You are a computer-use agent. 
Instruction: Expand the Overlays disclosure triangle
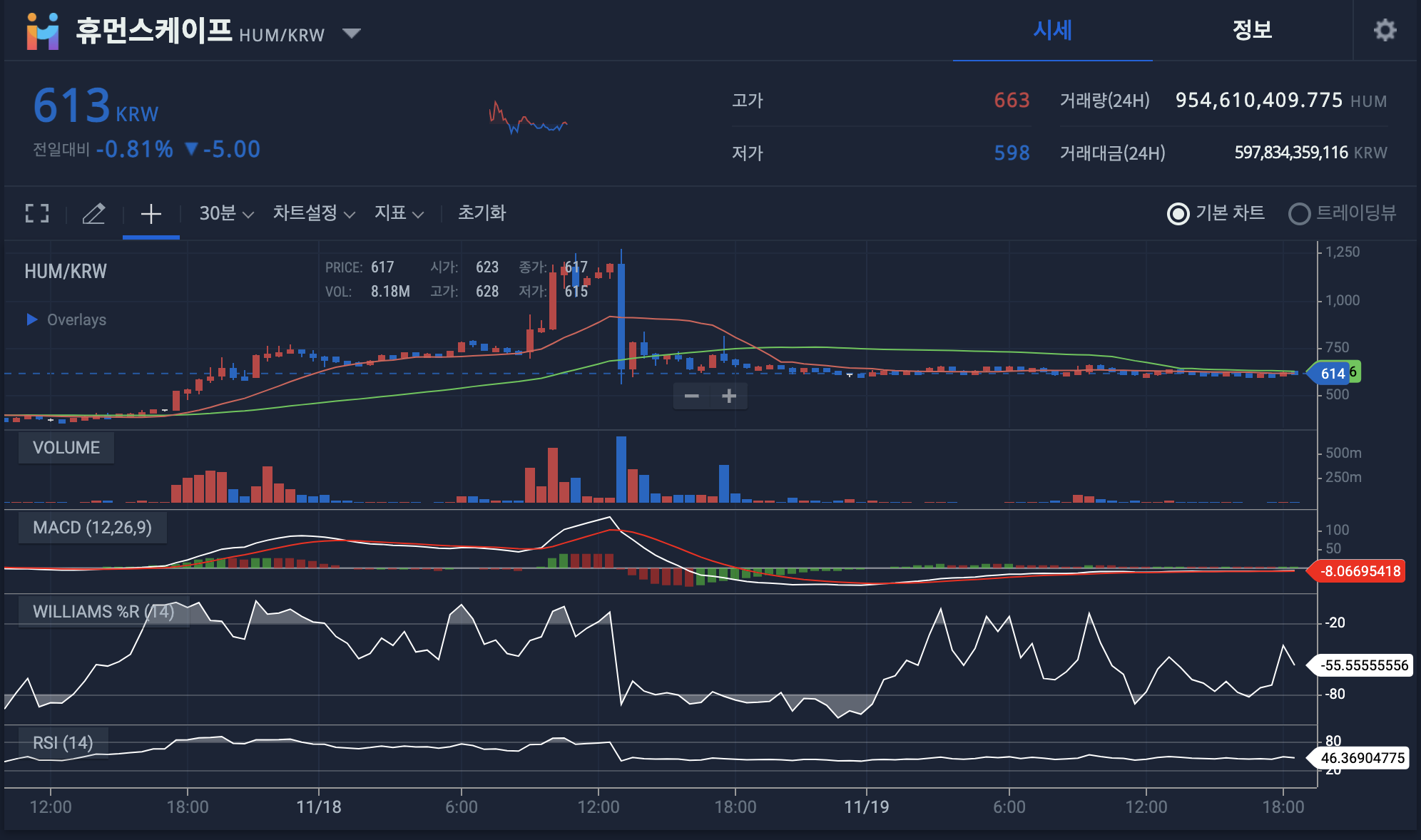(x=32, y=319)
